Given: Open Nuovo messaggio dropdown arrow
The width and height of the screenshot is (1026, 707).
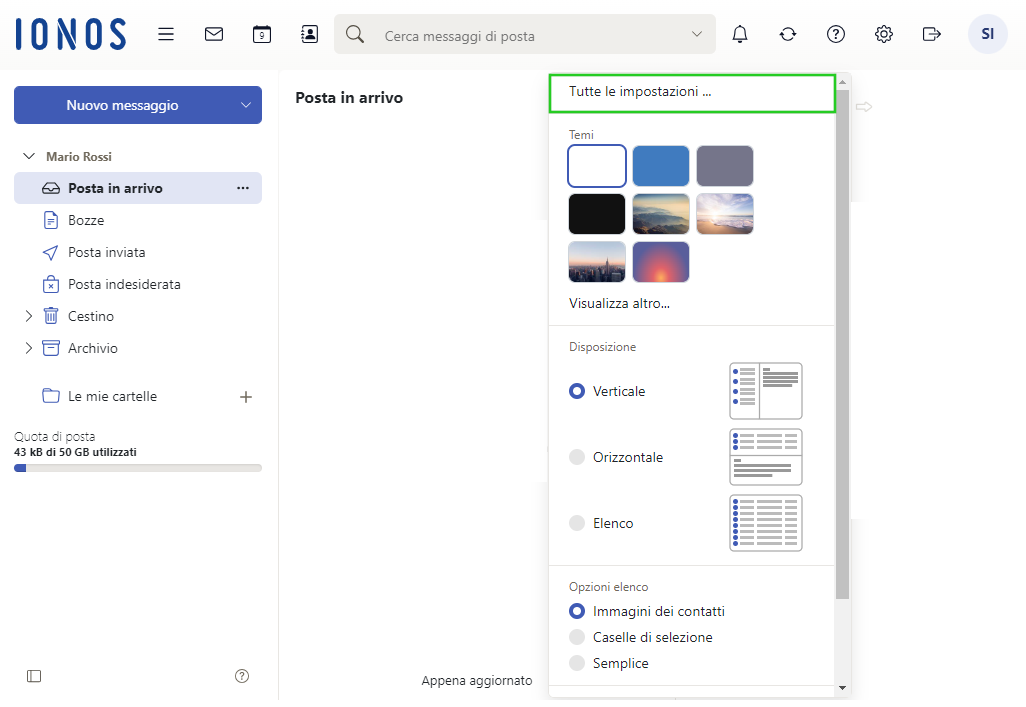Looking at the screenshot, I should click(246, 105).
